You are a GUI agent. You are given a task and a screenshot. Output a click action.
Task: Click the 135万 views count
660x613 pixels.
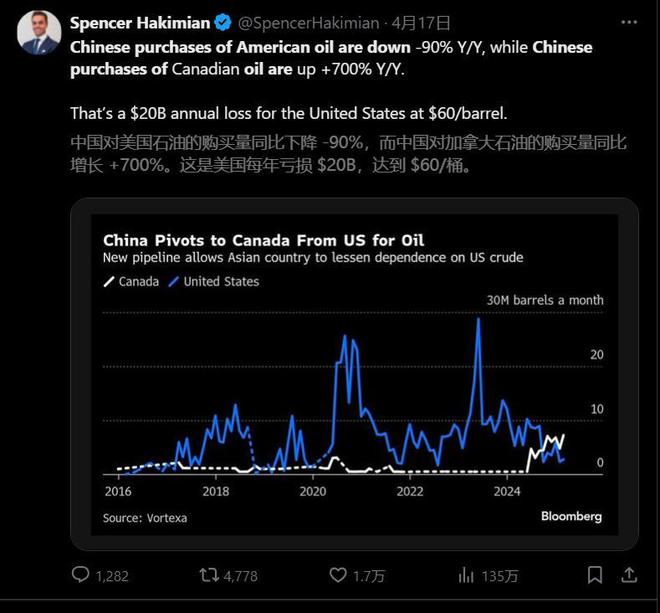coord(500,576)
